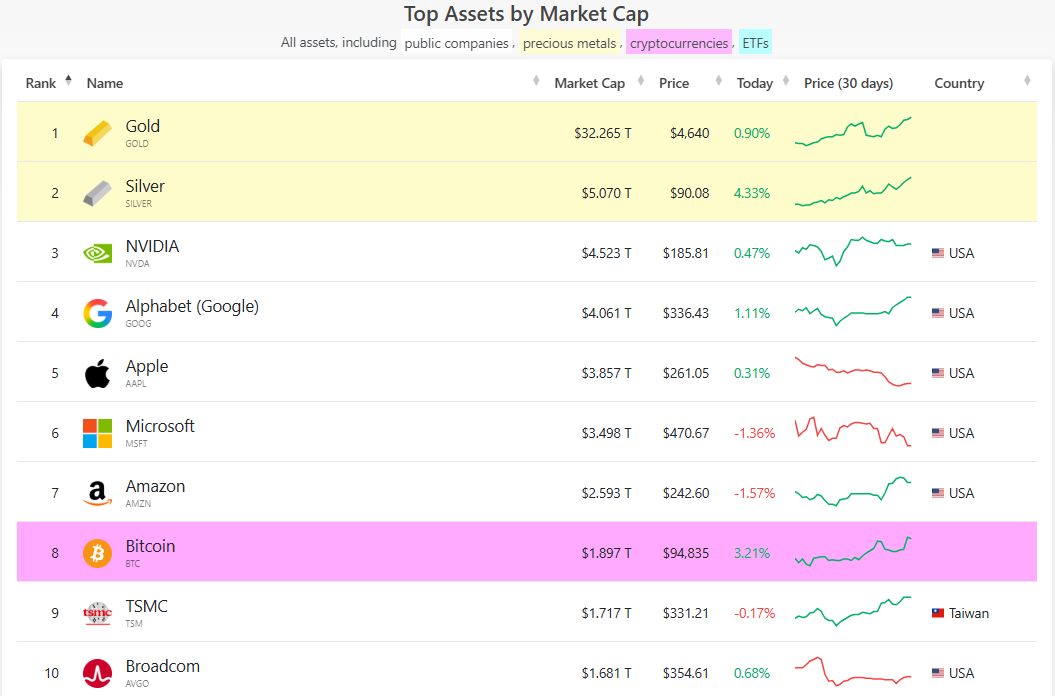Sort table by Market Cap column
This screenshot has height=696, width=1055.
click(589, 83)
